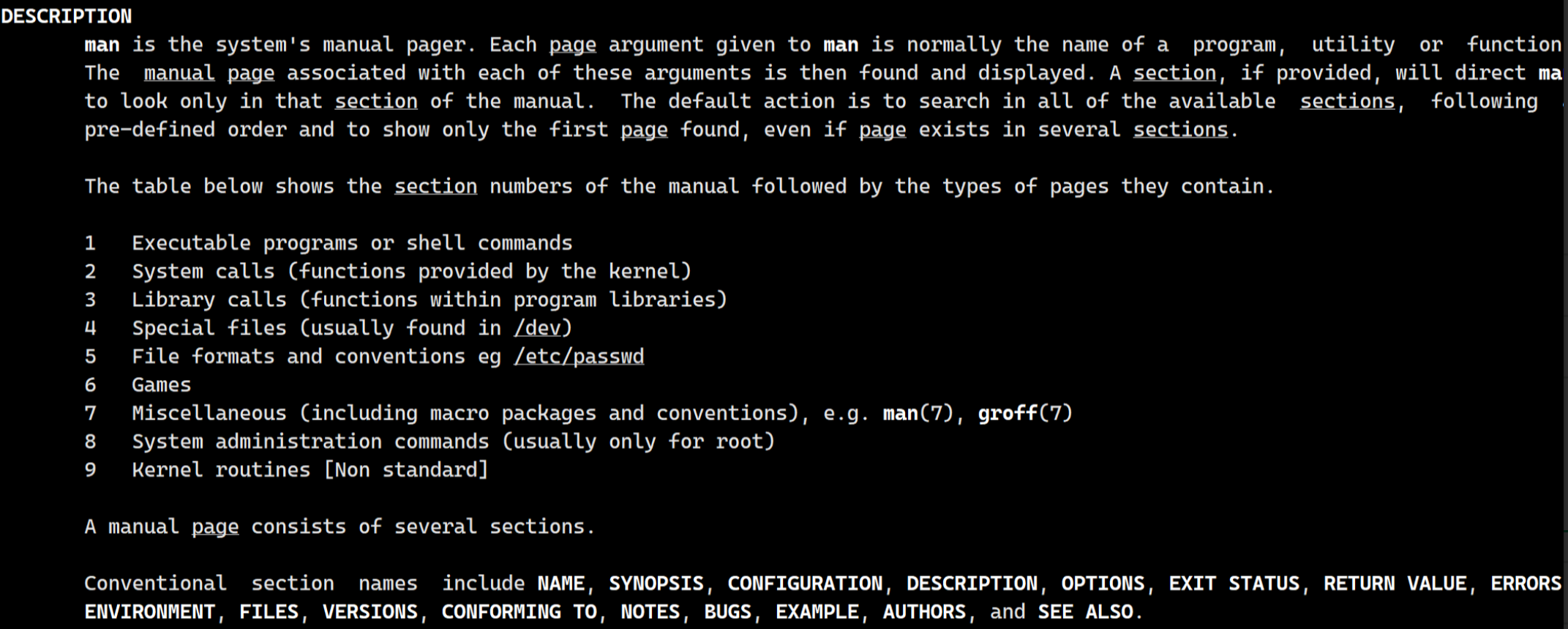1568x629 pixels.
Task: Click the underlined /etc/passwd path
Action: (579, 357)
